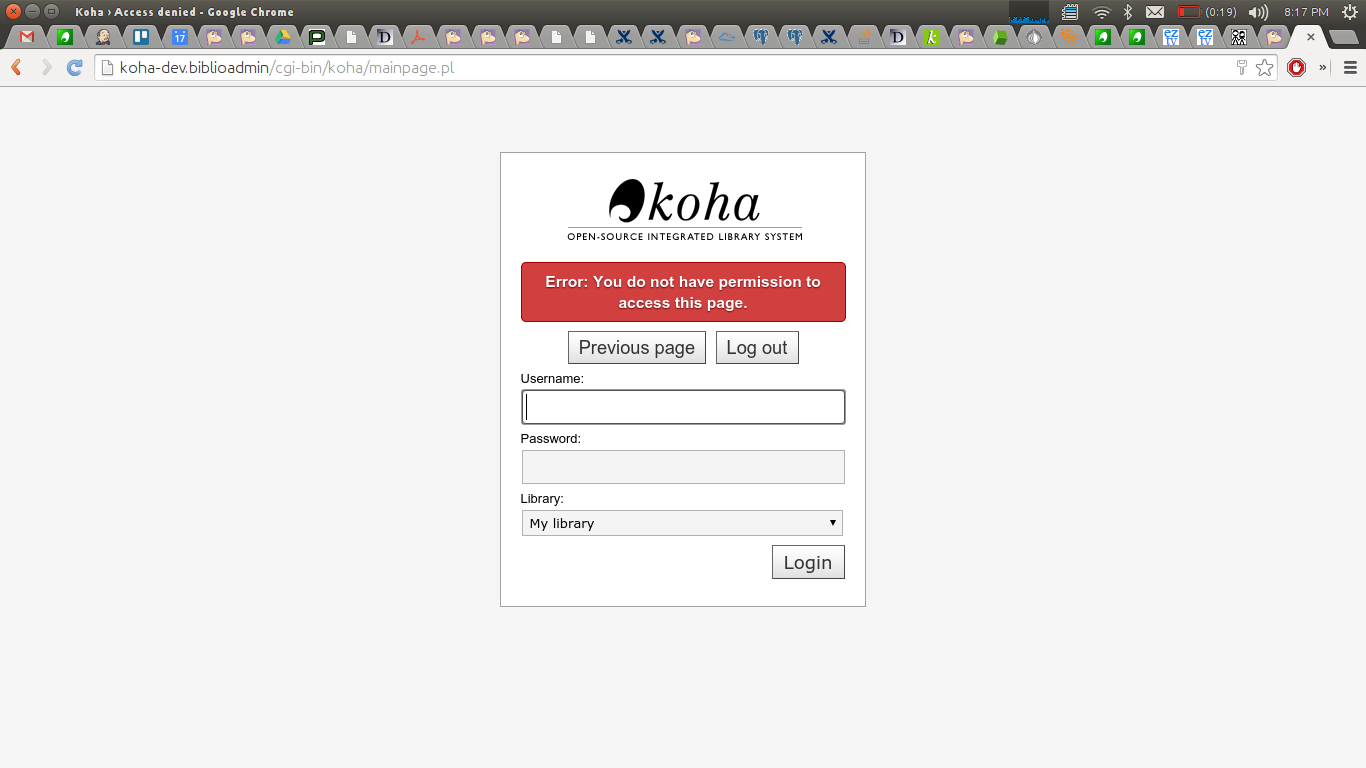The width and height of the screenshot is (1366, 768).
Task: Click into the Password field
Action: 683,467
